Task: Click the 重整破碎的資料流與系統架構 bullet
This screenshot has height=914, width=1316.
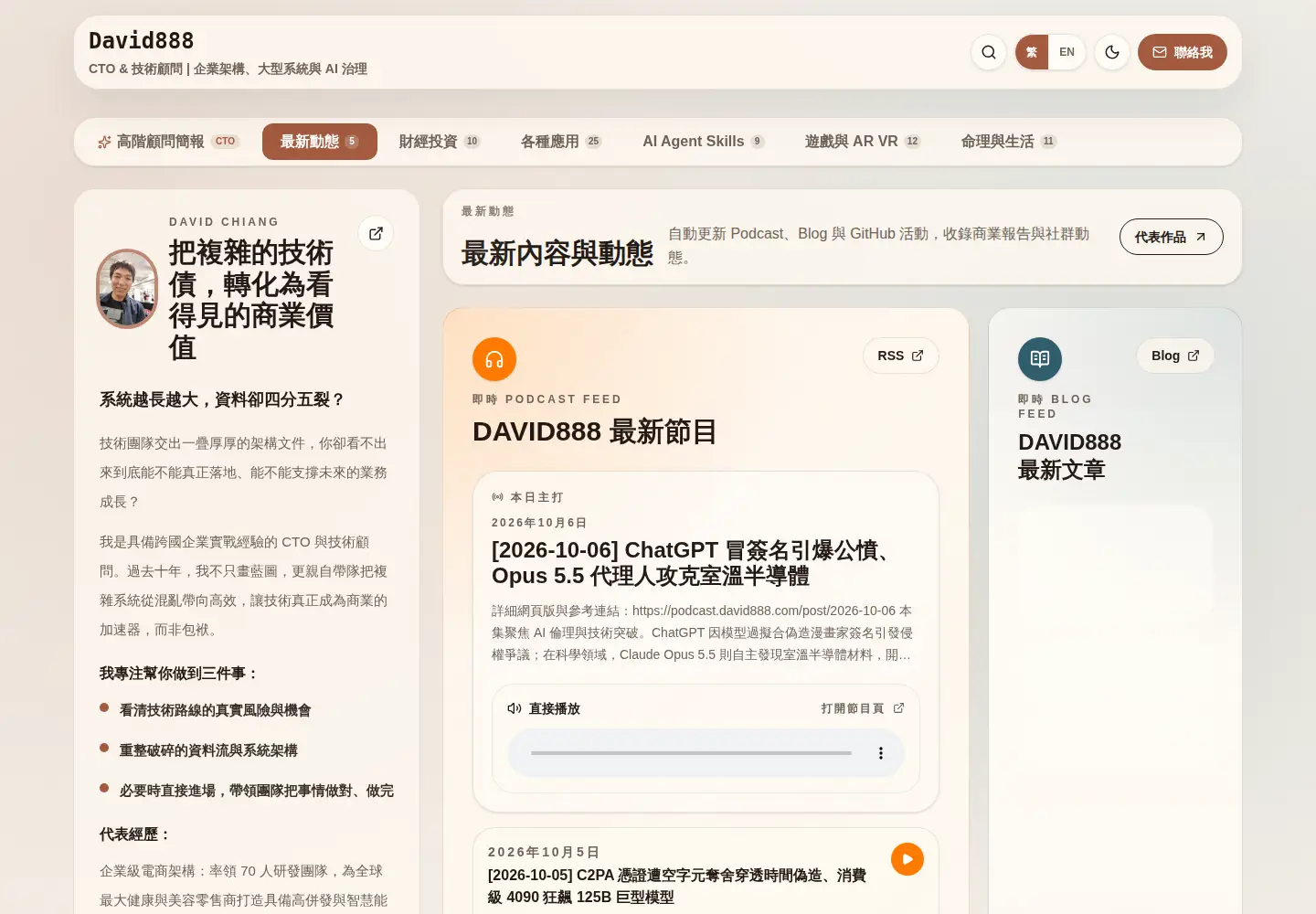Action: (x=208, y=750)
